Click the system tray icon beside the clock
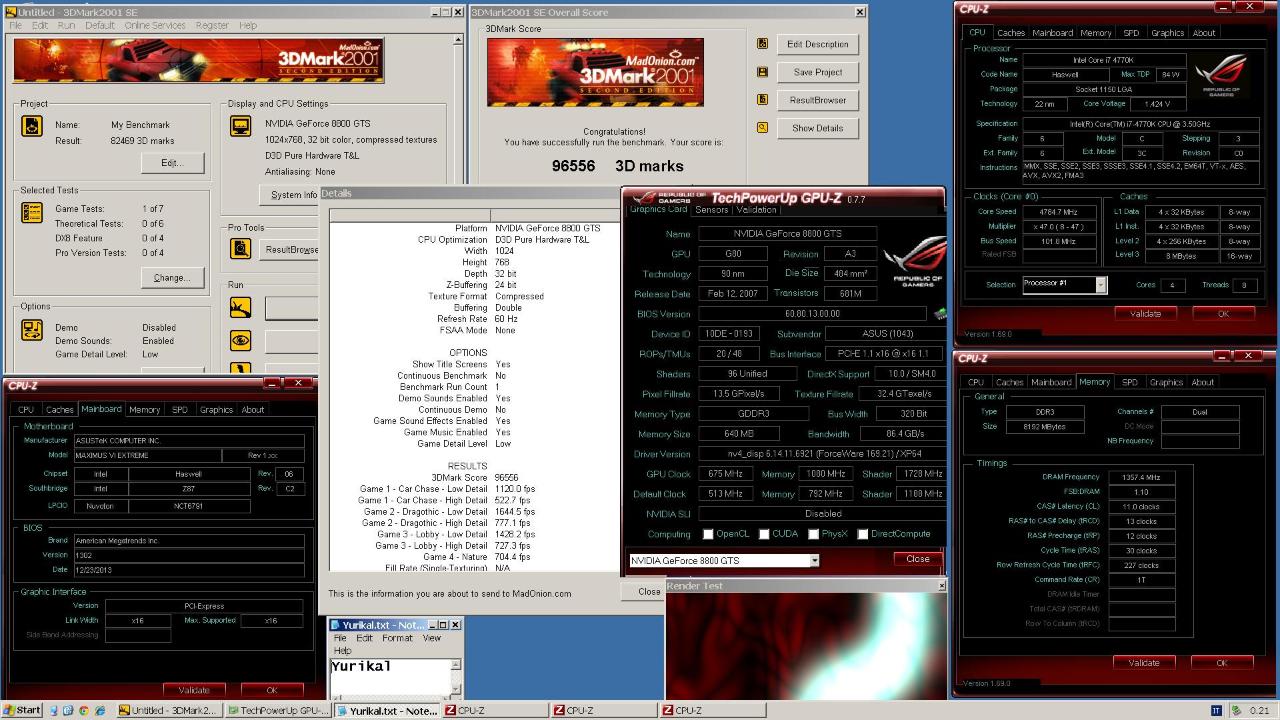 click(1237, 711)
